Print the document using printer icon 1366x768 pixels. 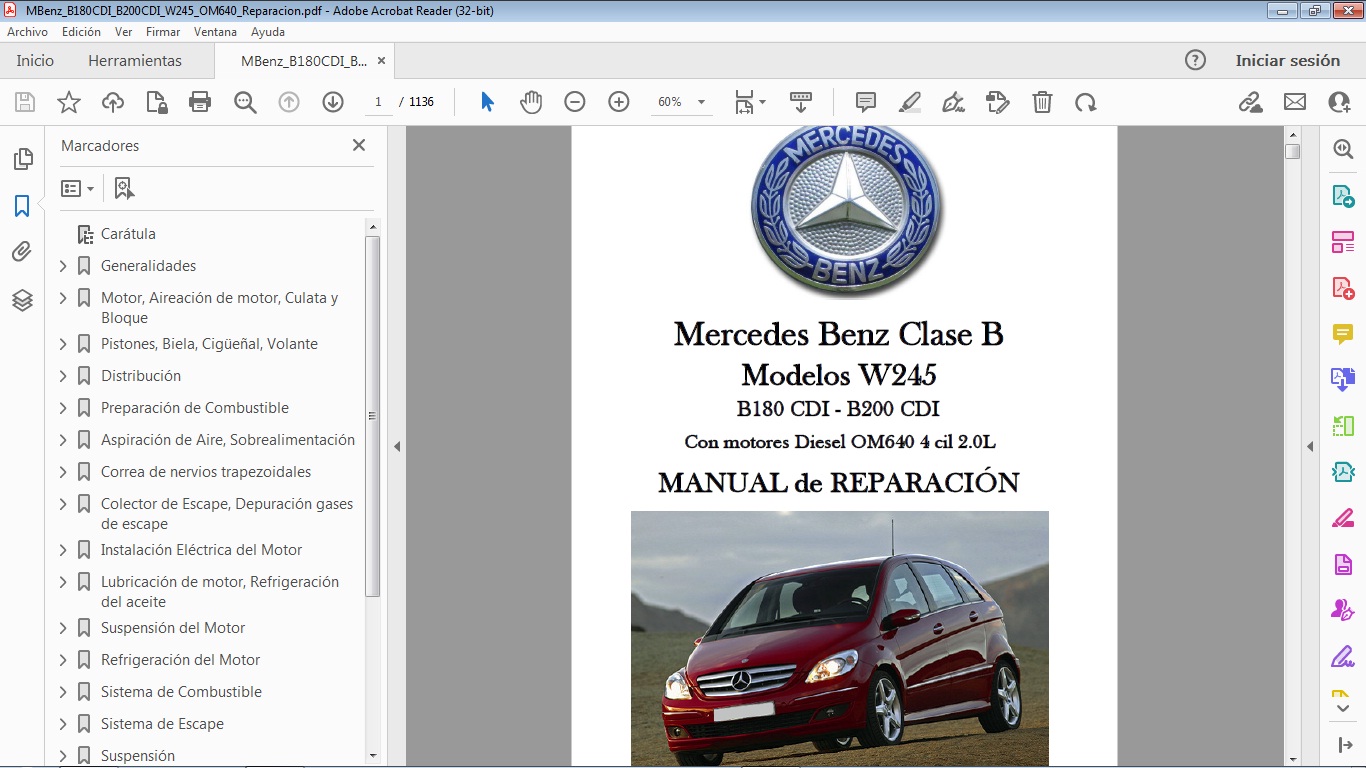[x=200, y=102]
